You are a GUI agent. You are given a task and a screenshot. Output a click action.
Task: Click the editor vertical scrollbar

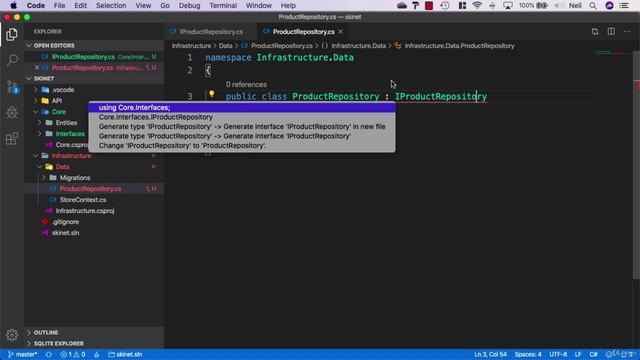click(636, 165)
